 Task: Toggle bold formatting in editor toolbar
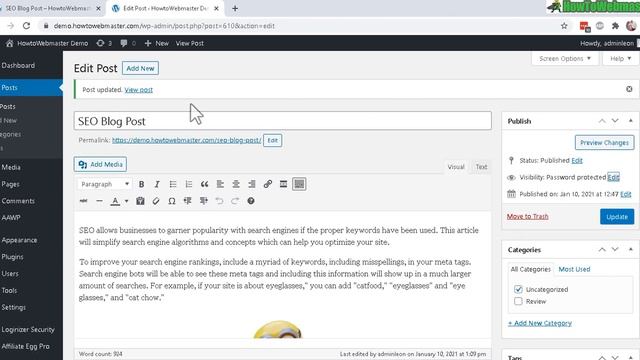[x=141, y=184]
